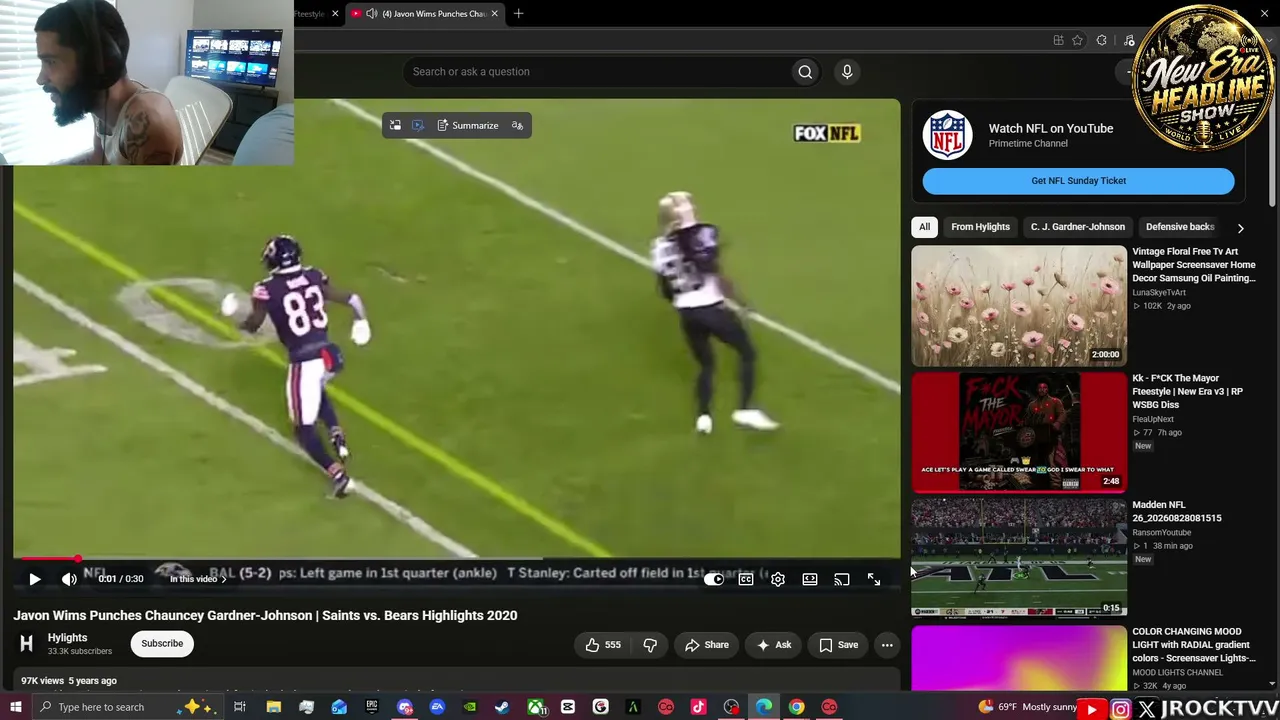Open the NFL channel logo
Viewport: 1280px width, 720px height.
(947, 135)
